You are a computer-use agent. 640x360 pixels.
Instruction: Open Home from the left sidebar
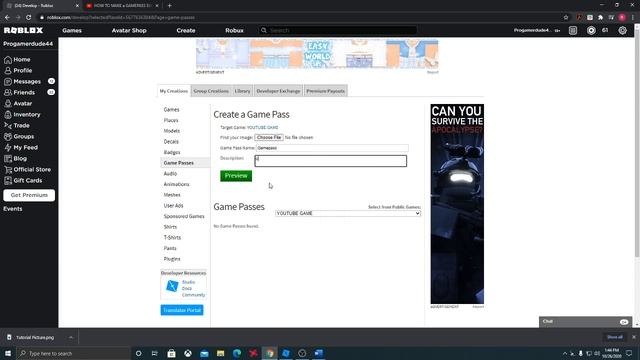(17, 60)
